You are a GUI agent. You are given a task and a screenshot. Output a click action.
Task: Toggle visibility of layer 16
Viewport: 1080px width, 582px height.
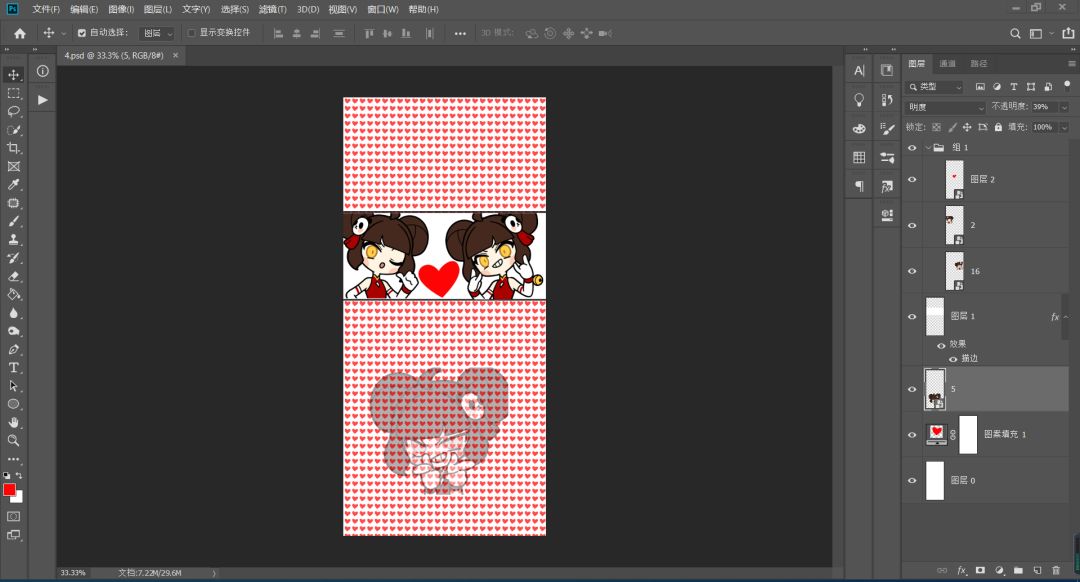912,271
